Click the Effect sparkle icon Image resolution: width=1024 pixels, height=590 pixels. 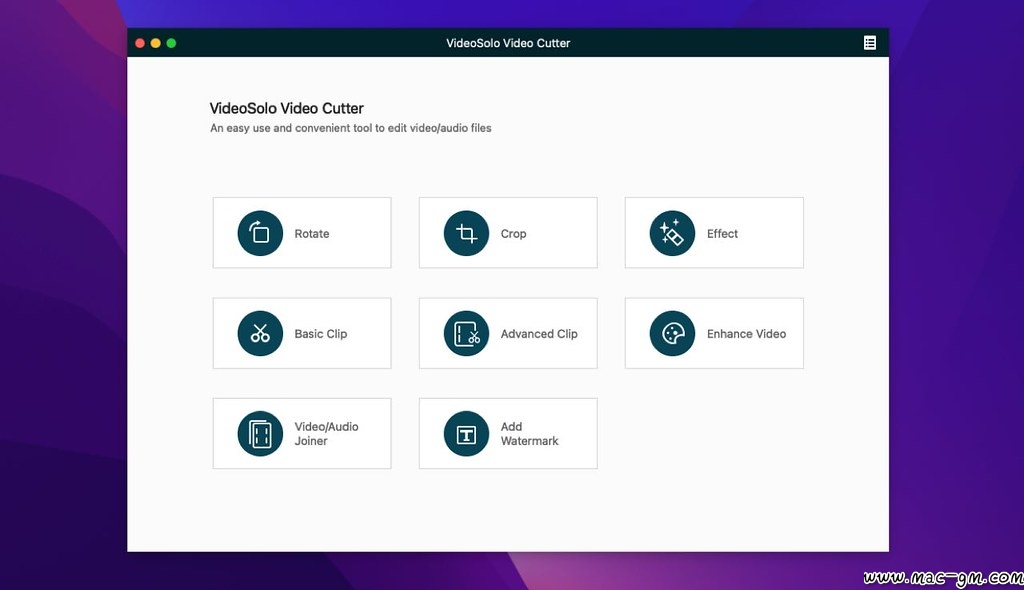(x=672, y=233)
